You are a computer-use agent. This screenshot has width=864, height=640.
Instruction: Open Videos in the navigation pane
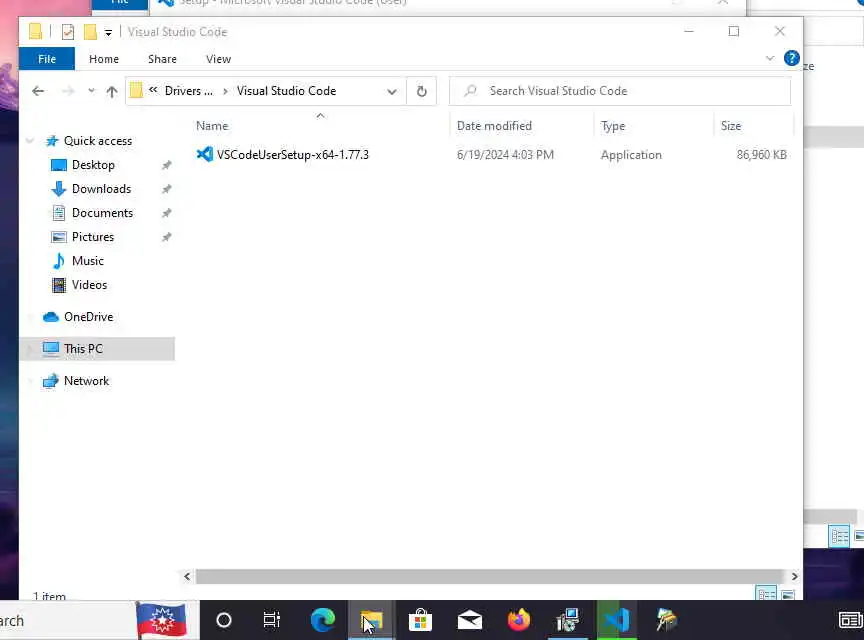click(x=89, y=285)
